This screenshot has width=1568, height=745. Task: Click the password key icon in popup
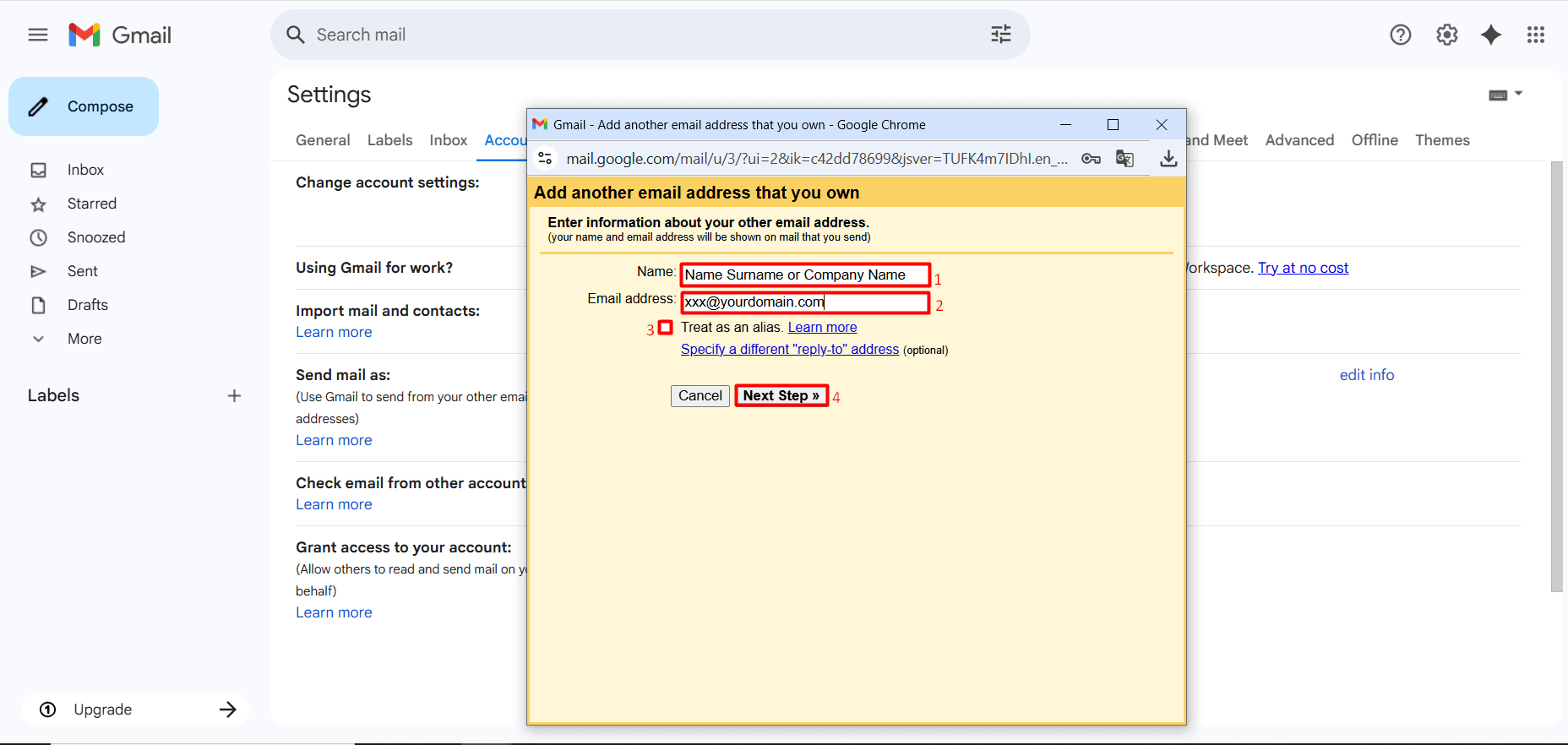[1091, 158]
